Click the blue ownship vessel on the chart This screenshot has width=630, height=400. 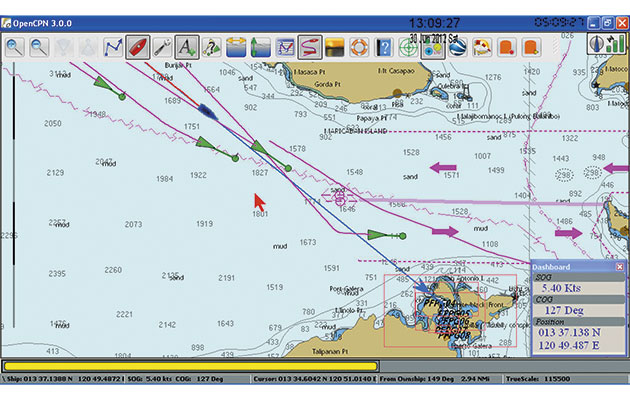point(208,112)
